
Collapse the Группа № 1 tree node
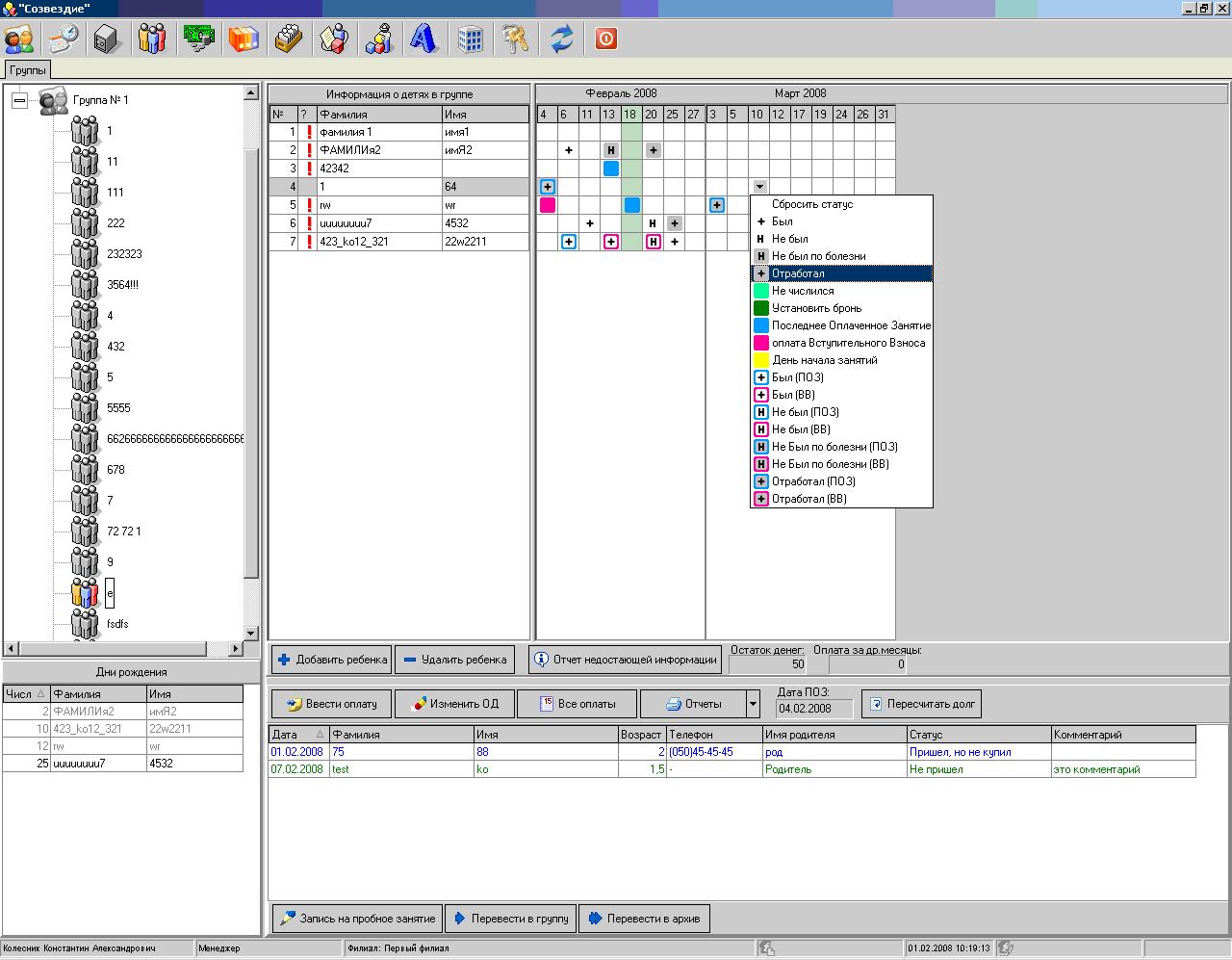point(19,100)
